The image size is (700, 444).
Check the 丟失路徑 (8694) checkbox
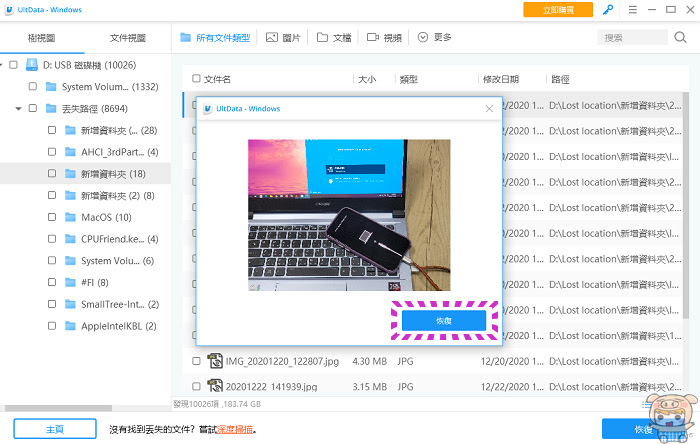(x=33, y=108)
